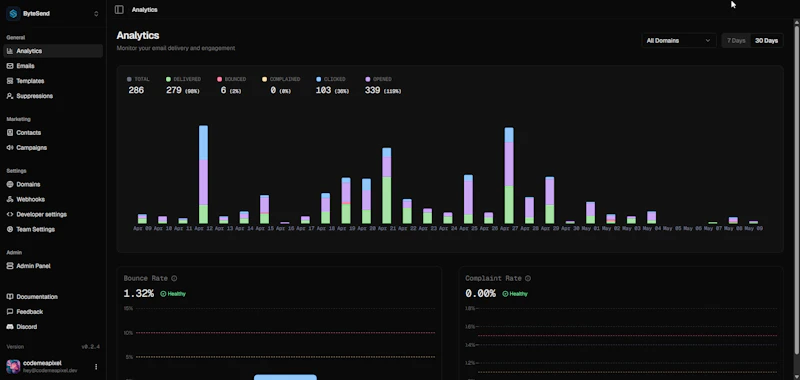Open the Templates page
800x380 pixels.
(53, 81)
